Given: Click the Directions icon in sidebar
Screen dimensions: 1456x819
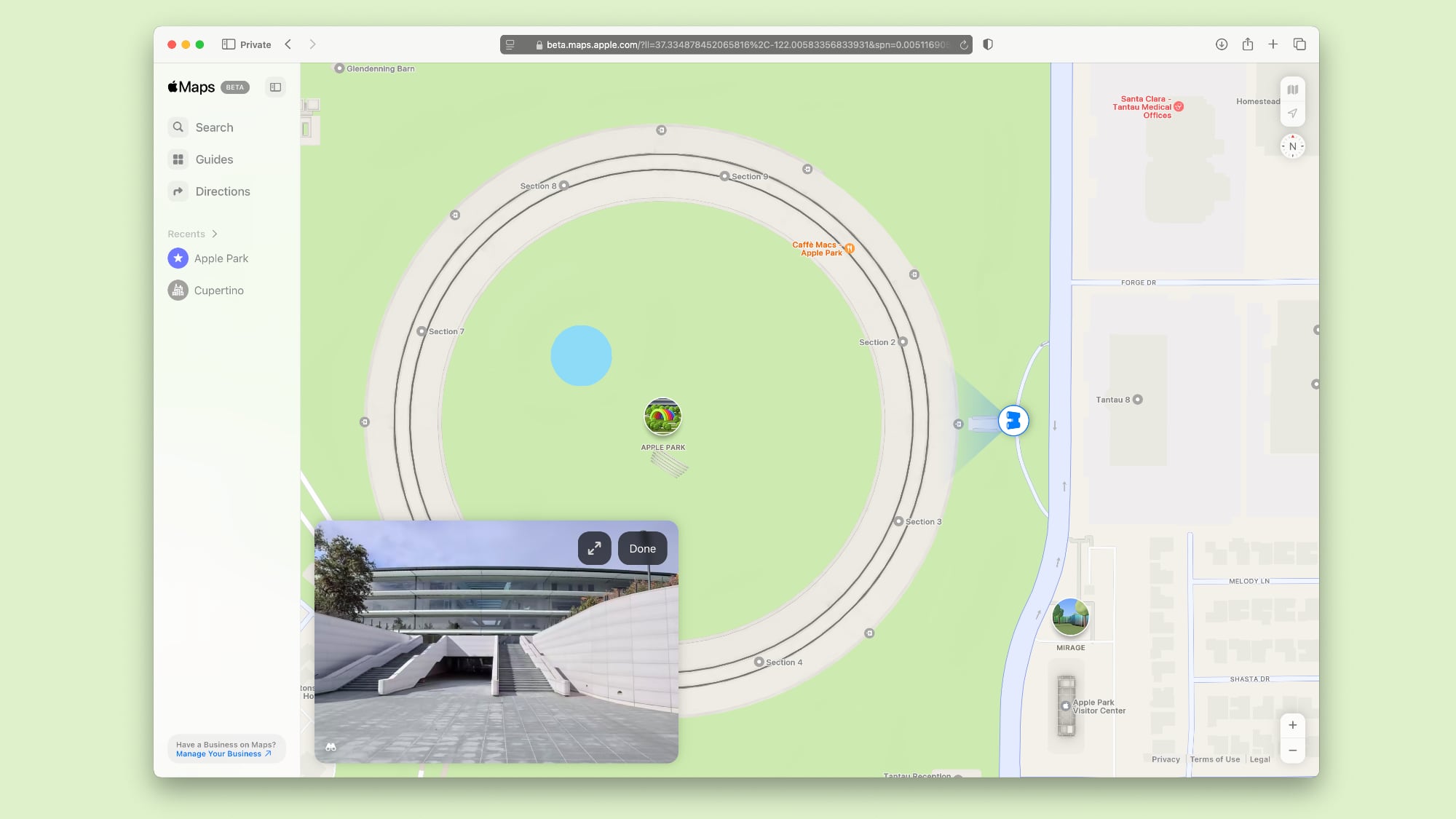Looking at the screenshot, I should pos(178,191).
